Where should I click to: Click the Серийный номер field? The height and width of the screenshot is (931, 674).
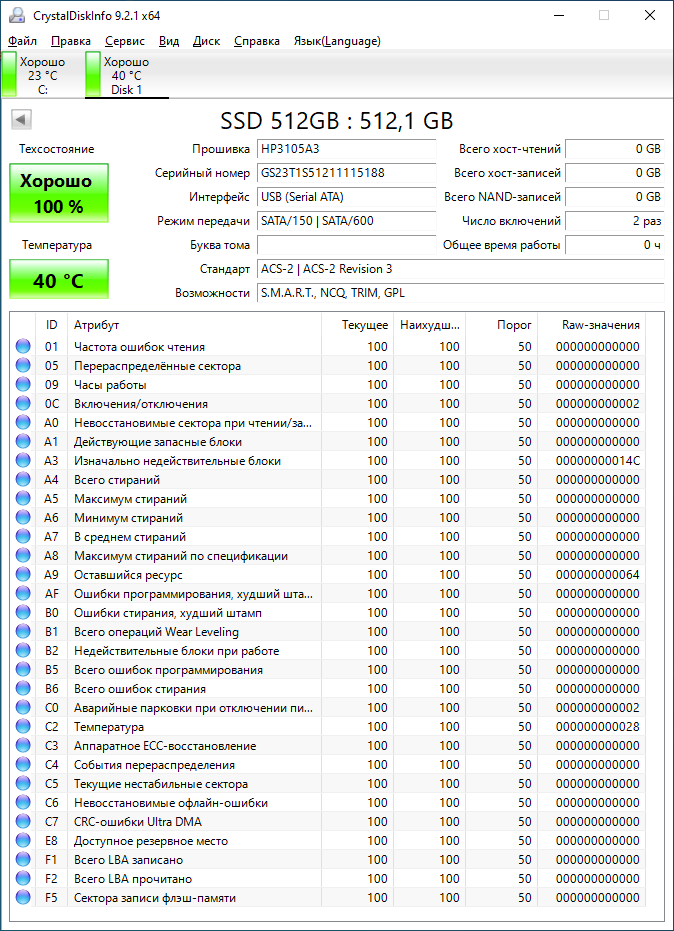pyautogui.click(x=347, y=173)
